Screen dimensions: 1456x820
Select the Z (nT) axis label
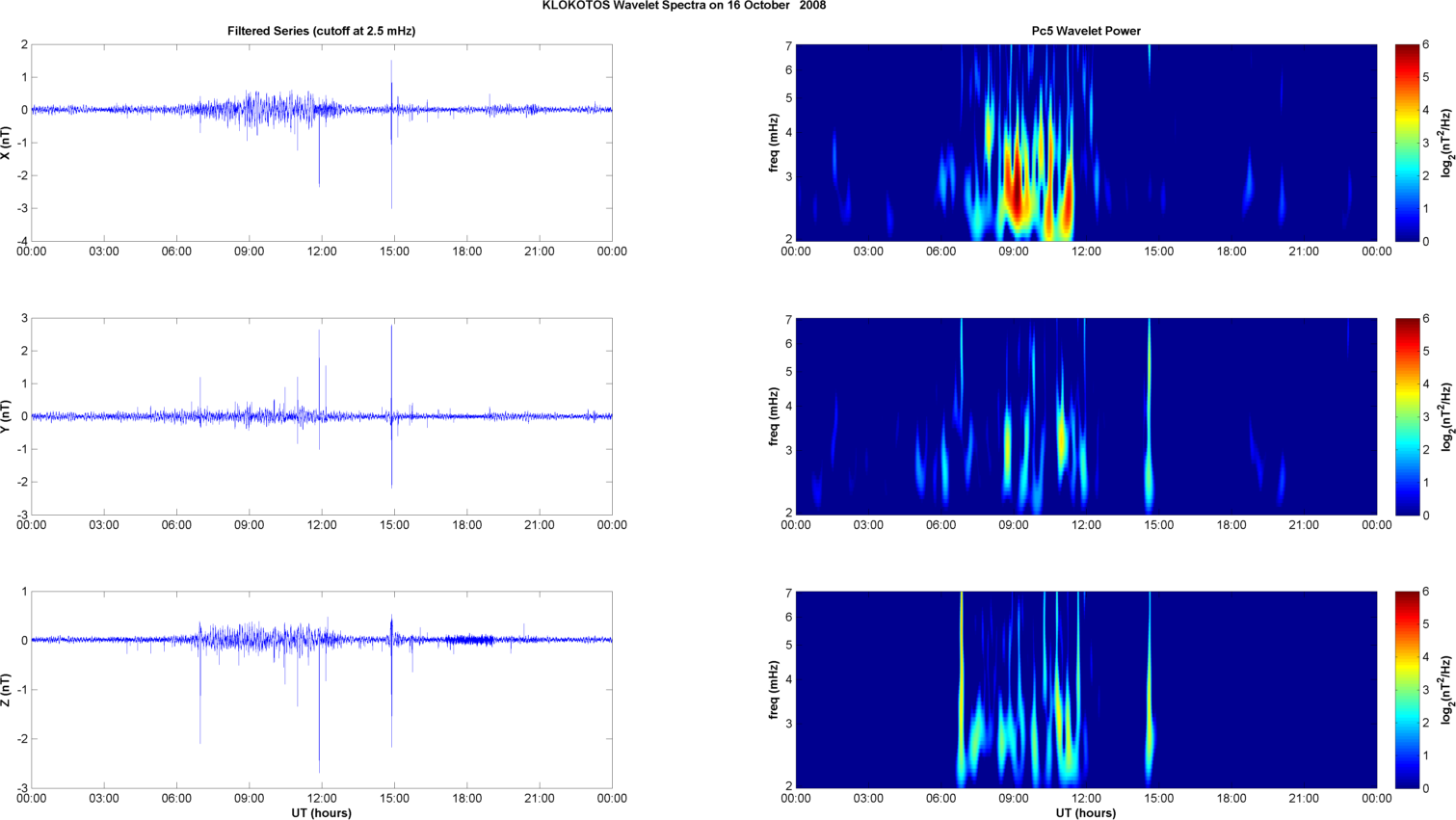(x=7, y=690)
